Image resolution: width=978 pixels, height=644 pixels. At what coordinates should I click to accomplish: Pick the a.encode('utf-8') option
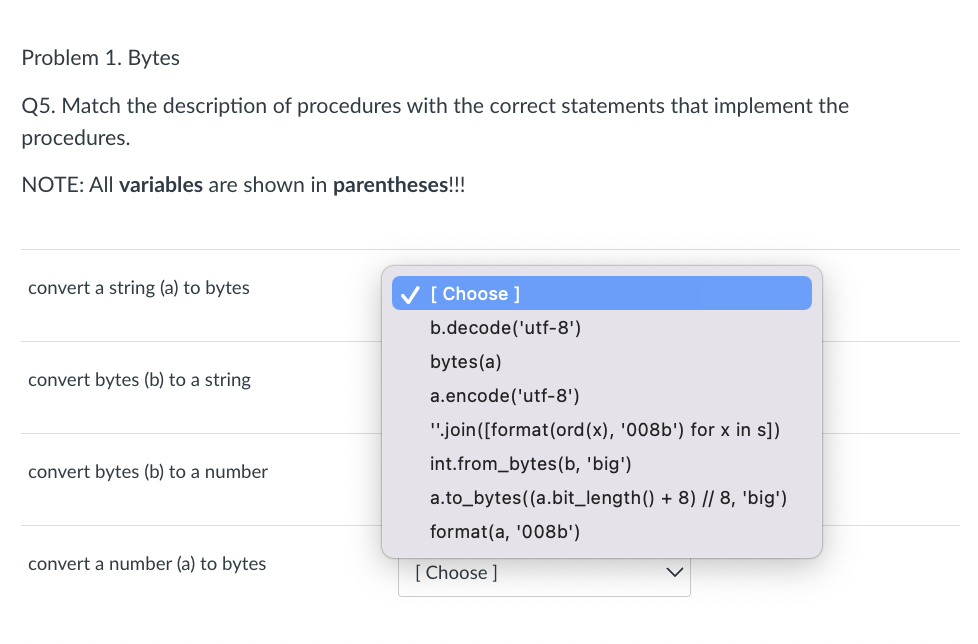504,396
